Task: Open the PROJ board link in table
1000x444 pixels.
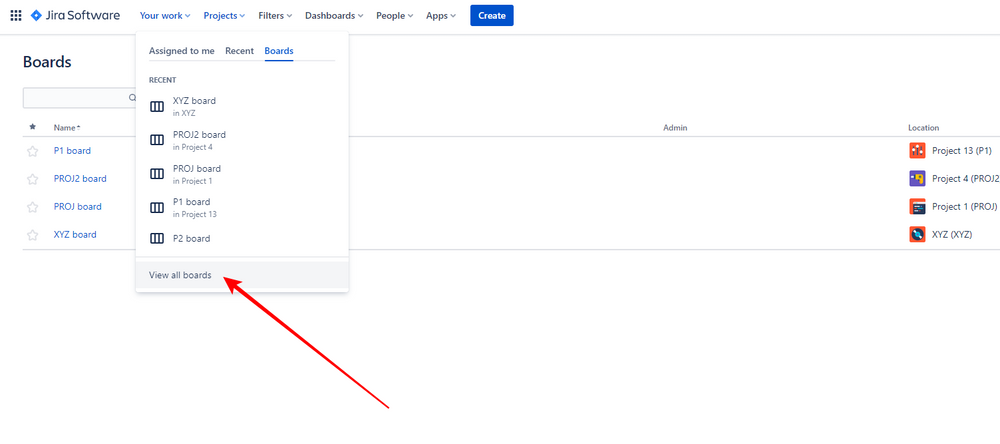Action: 78,207
